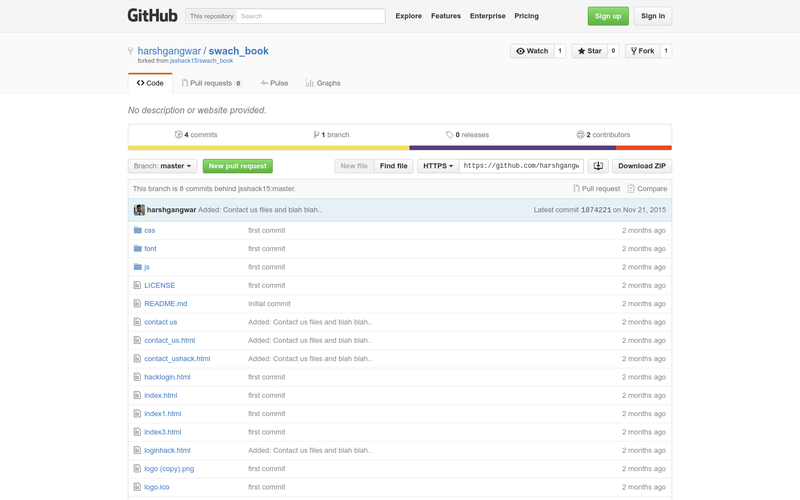Click the tag icon beside 0 releases

pos(449,135)
